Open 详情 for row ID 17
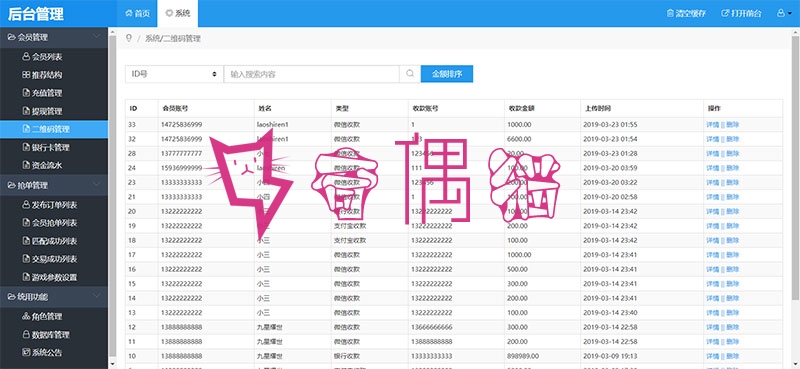800x369 pixels. pos(712,255)
